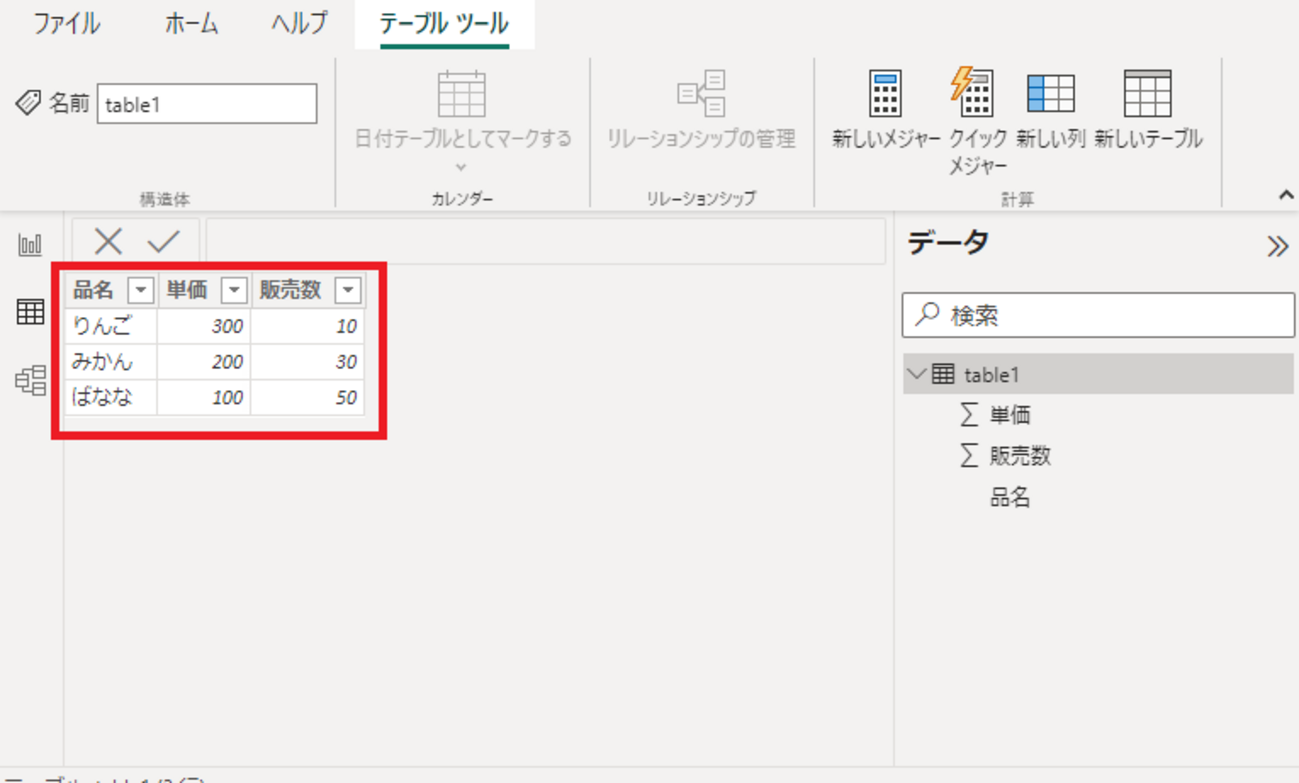Screen dimensions: 1299x783
Task: Click the table name input field containing table1
Action: point(207,104)
